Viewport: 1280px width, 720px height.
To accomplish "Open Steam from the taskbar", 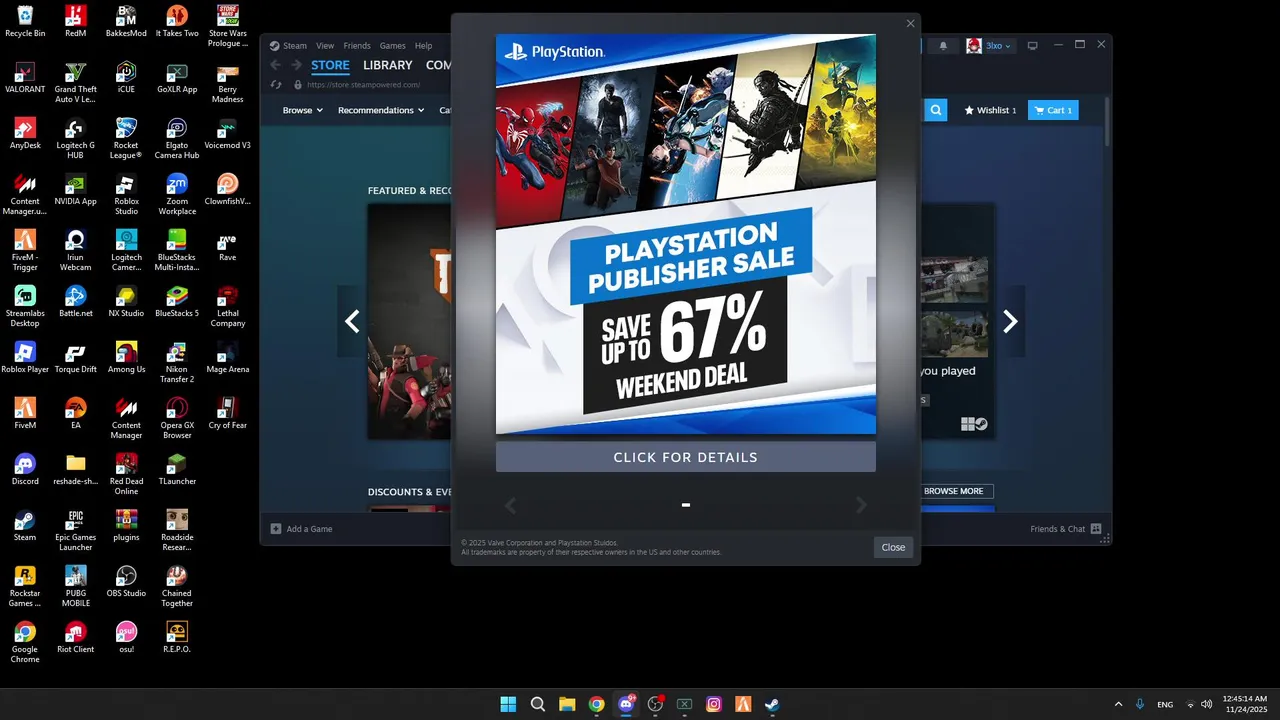I will [x=772, y=704].
